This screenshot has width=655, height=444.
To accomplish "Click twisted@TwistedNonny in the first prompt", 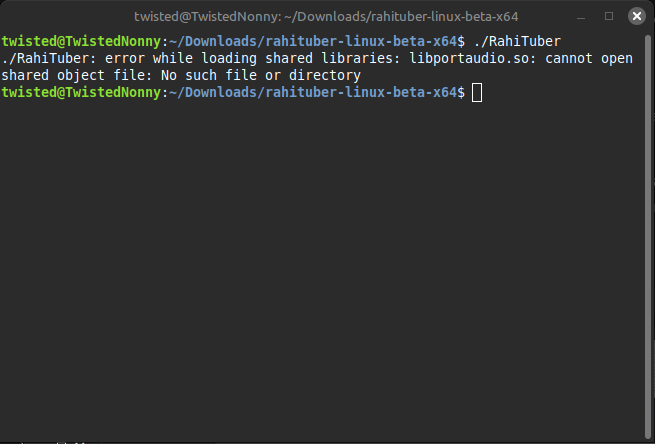I will (x=81, y=41).
